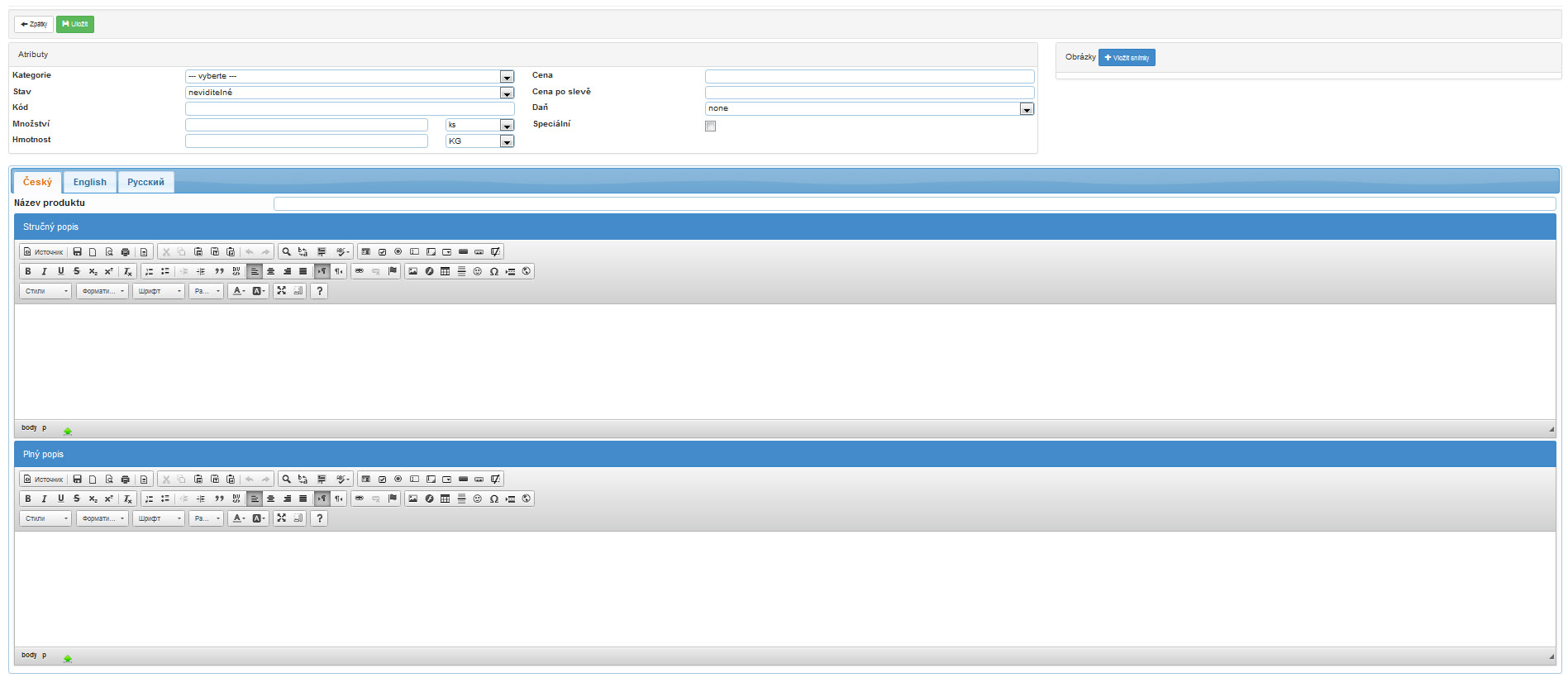Viewport: 1568px width, 678px height.
Task: Open Find in the Stručný popis toolbar
Action: (286, 251)
